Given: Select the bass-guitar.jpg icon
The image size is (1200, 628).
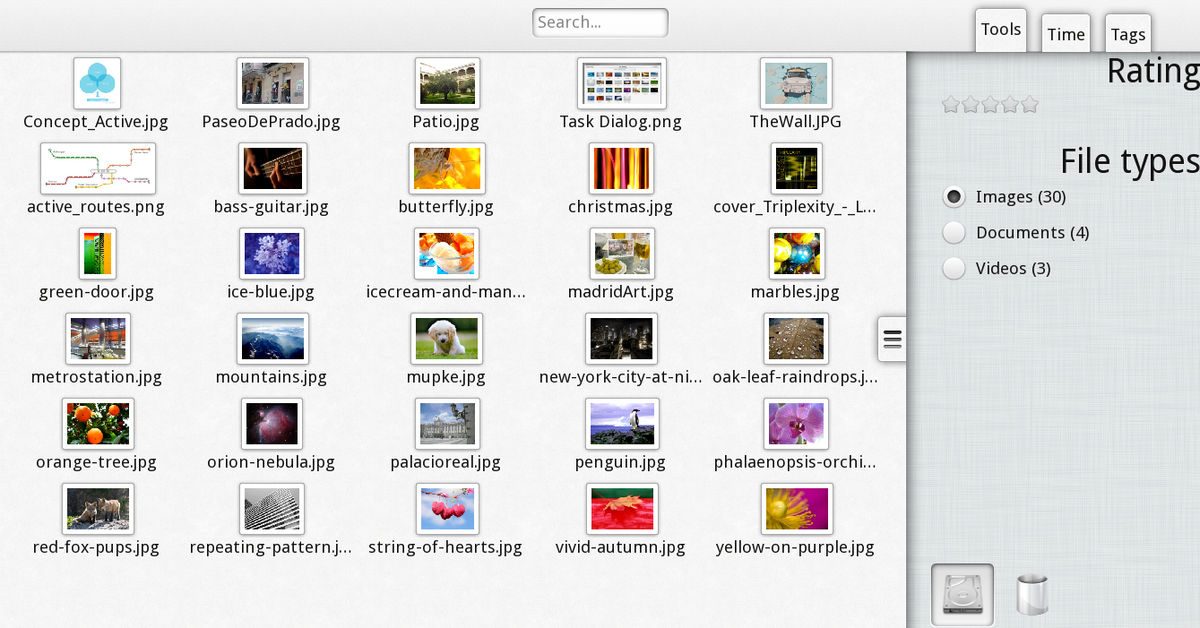Looking at the screenshot, I should 271,168.
